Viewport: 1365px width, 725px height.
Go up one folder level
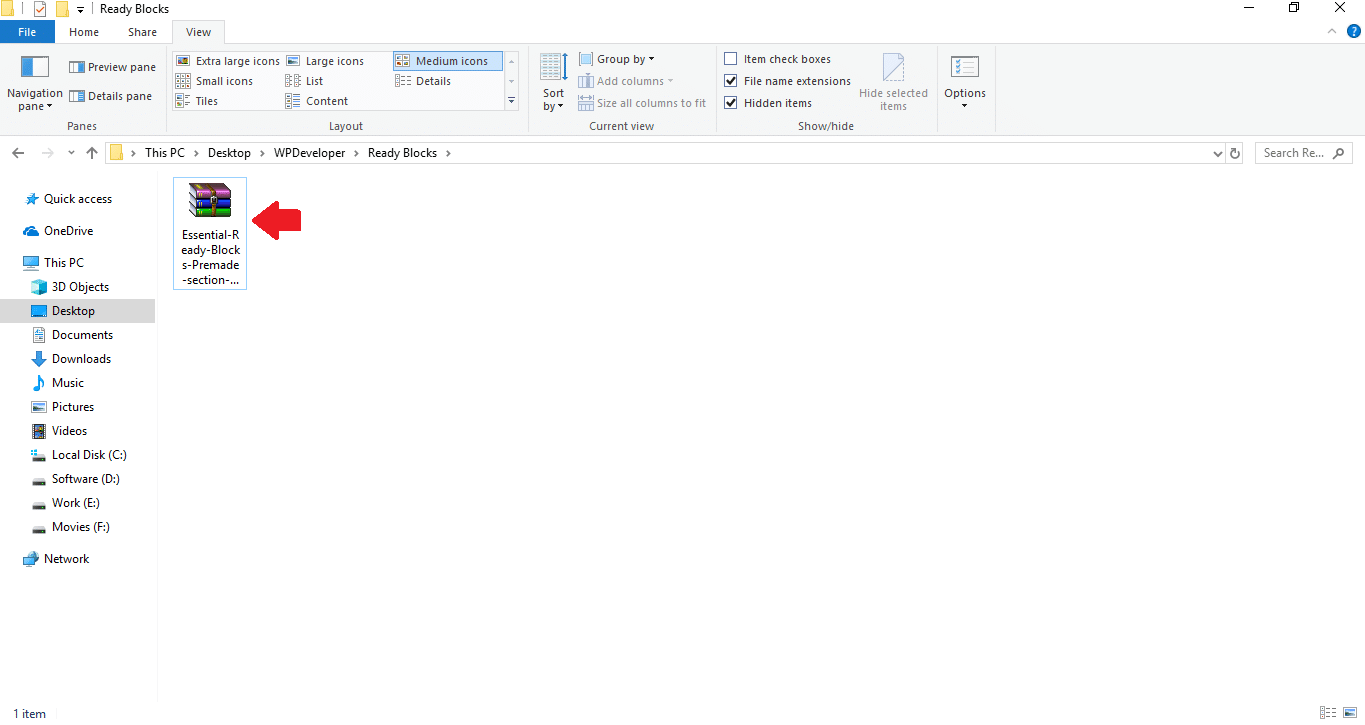click(x=92, y=153)
